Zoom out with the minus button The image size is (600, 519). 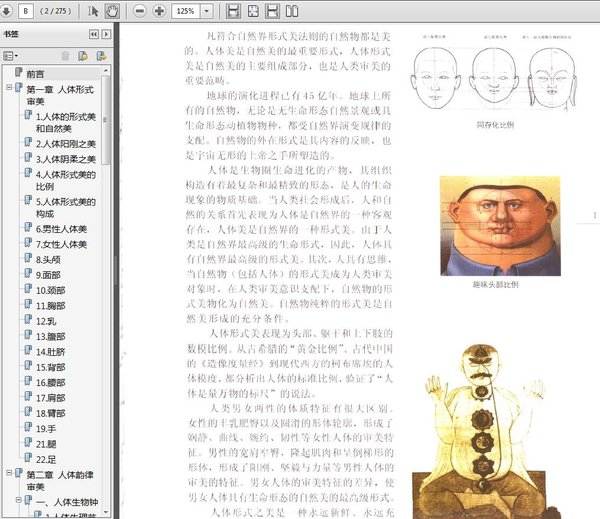[x=140, y=11]
